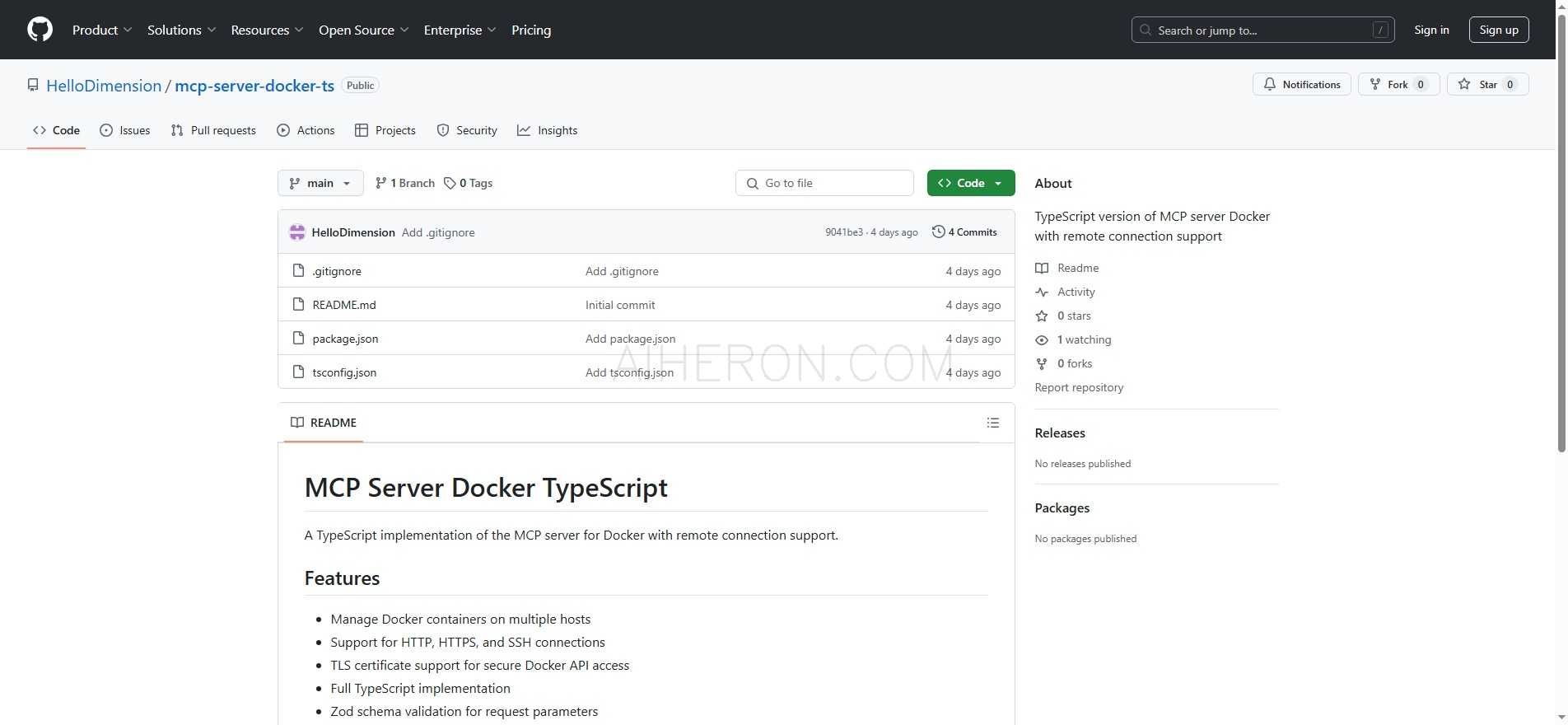Open the Releases section heading

pos(1060,433)
